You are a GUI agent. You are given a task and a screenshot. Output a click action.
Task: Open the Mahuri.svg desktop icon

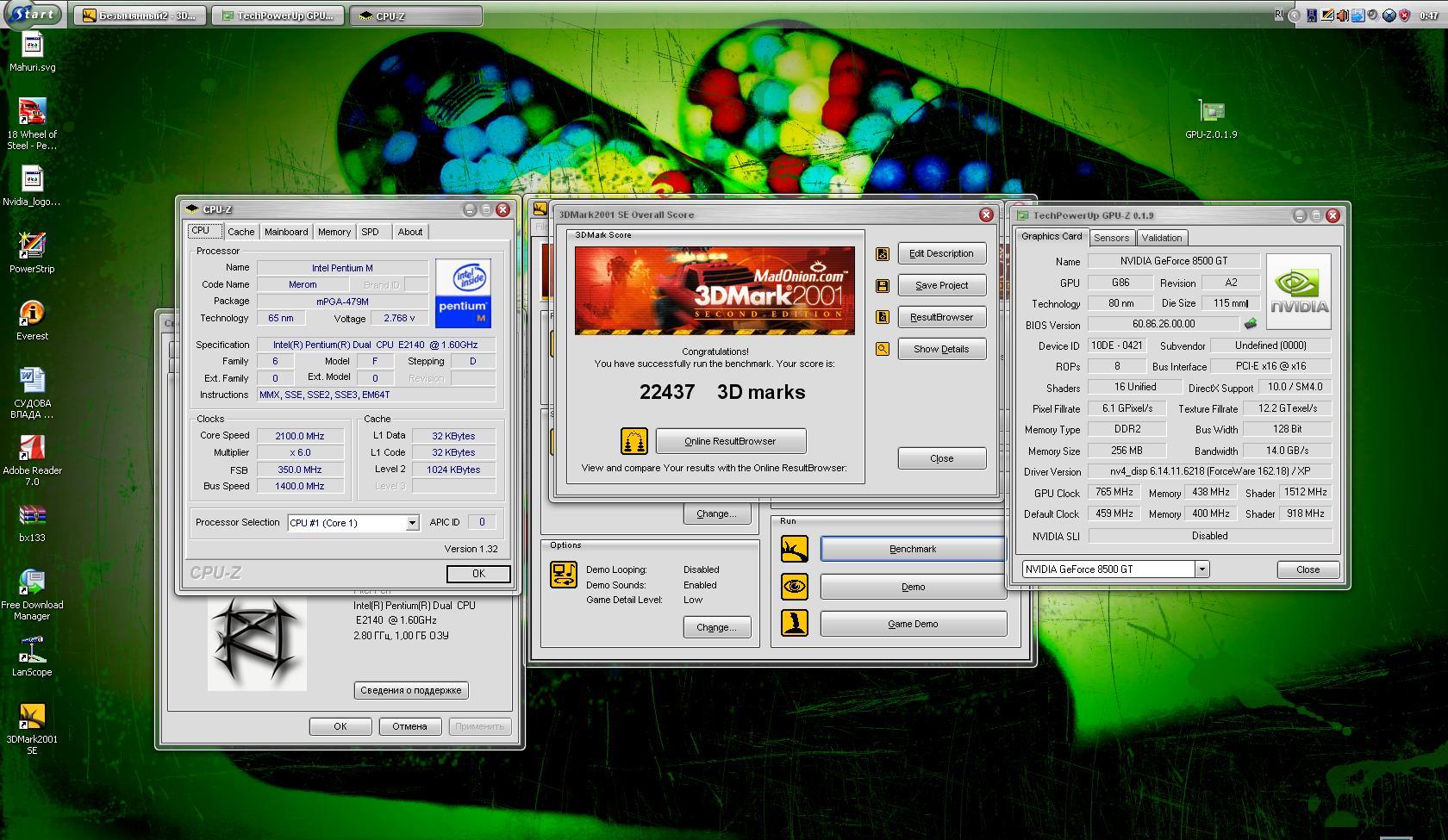[32, 52]
